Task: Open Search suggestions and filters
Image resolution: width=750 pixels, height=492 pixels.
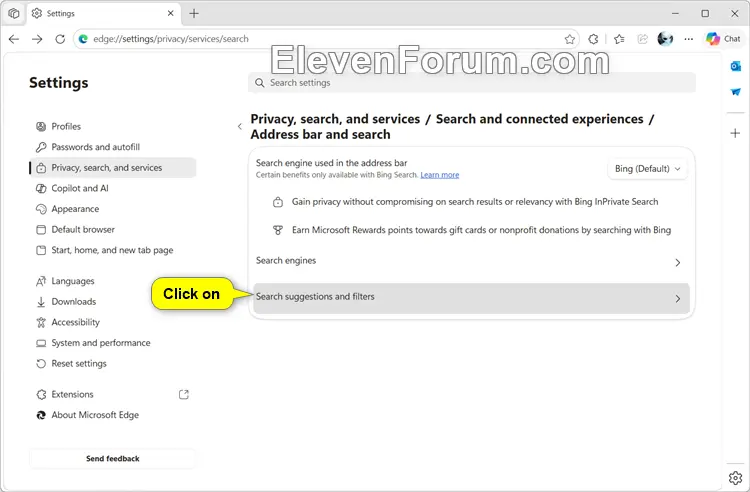Action: [472, 298]
